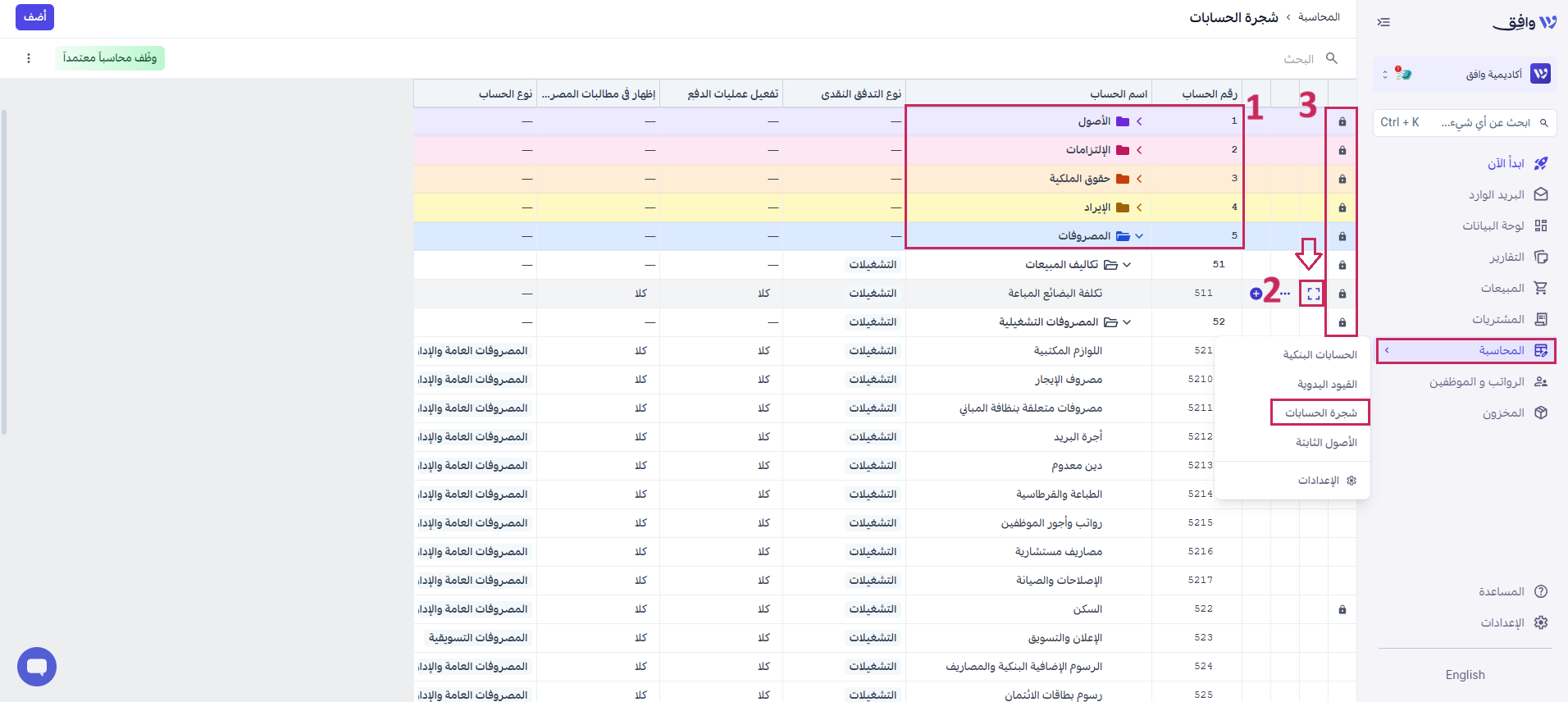Image resolution: width=1568 pixels, height=702 pixels.
Task: Collapse the المحاسبة sidebar menu chevron
Action: coord(1387,351)
